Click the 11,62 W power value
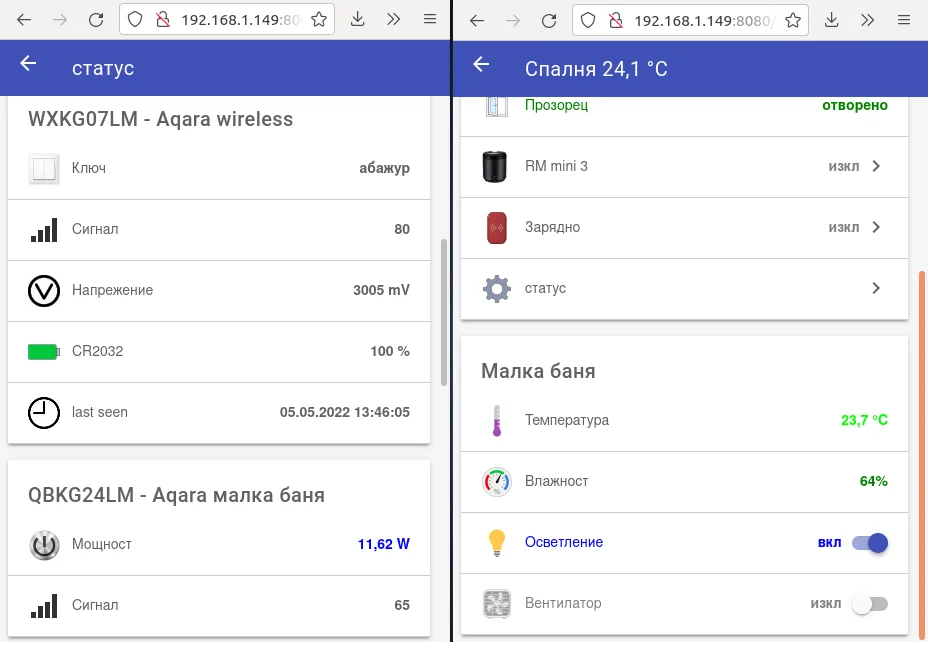Screen dimensions: 928x651 click(x=384, y=544)
